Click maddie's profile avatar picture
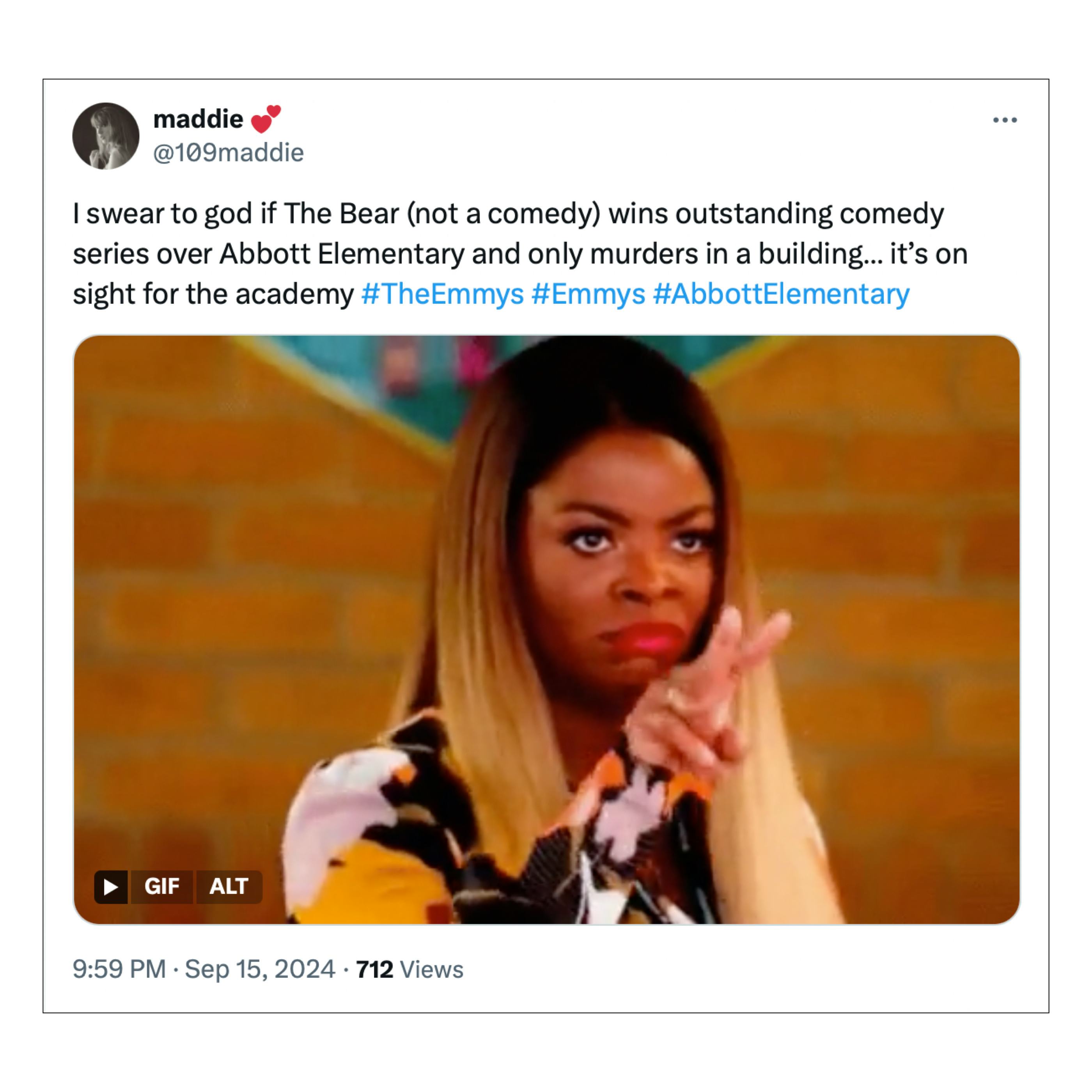Screen dimensions: 1092x1092 click(x=106, y=136)
